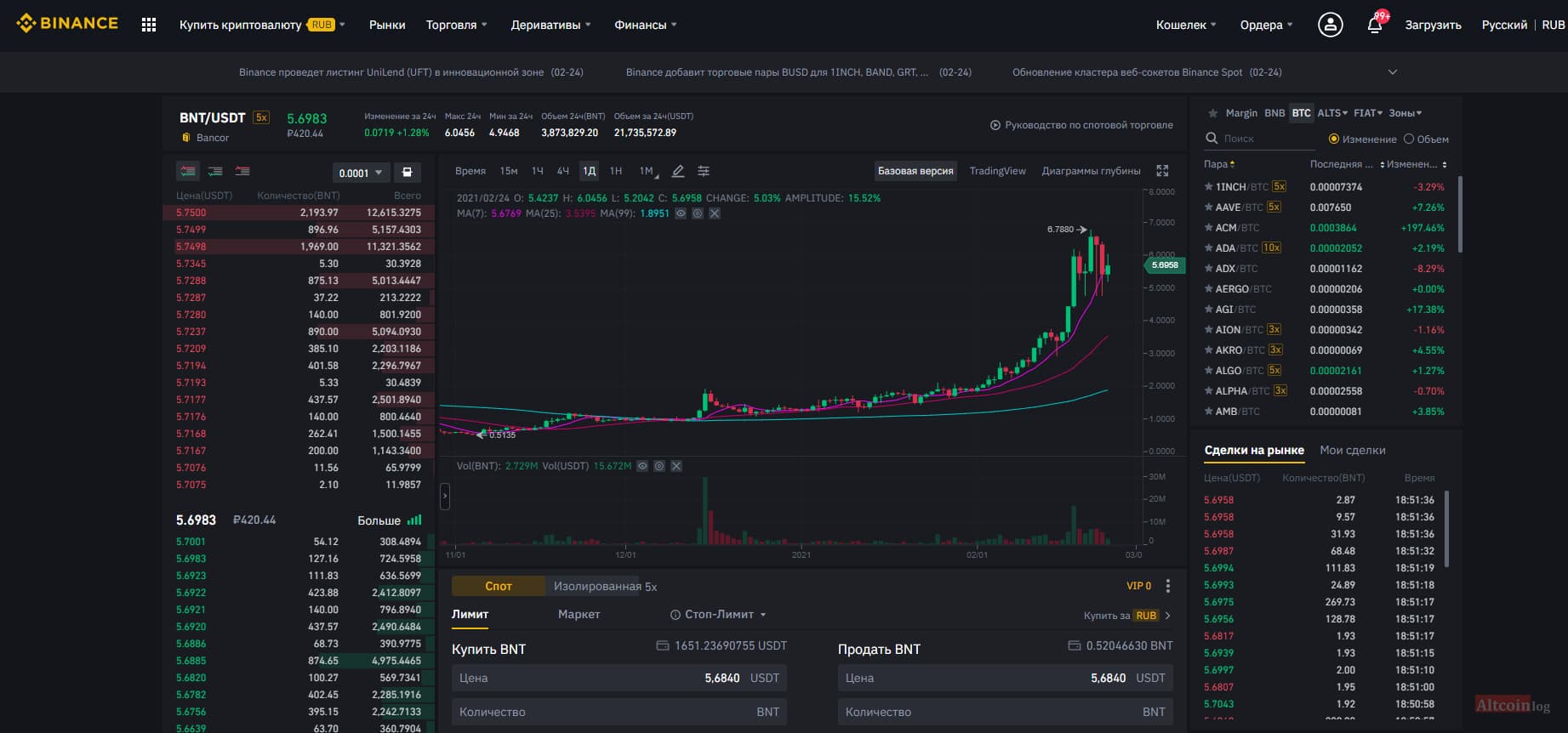Open Купить за RUB link

point(1127,615)
